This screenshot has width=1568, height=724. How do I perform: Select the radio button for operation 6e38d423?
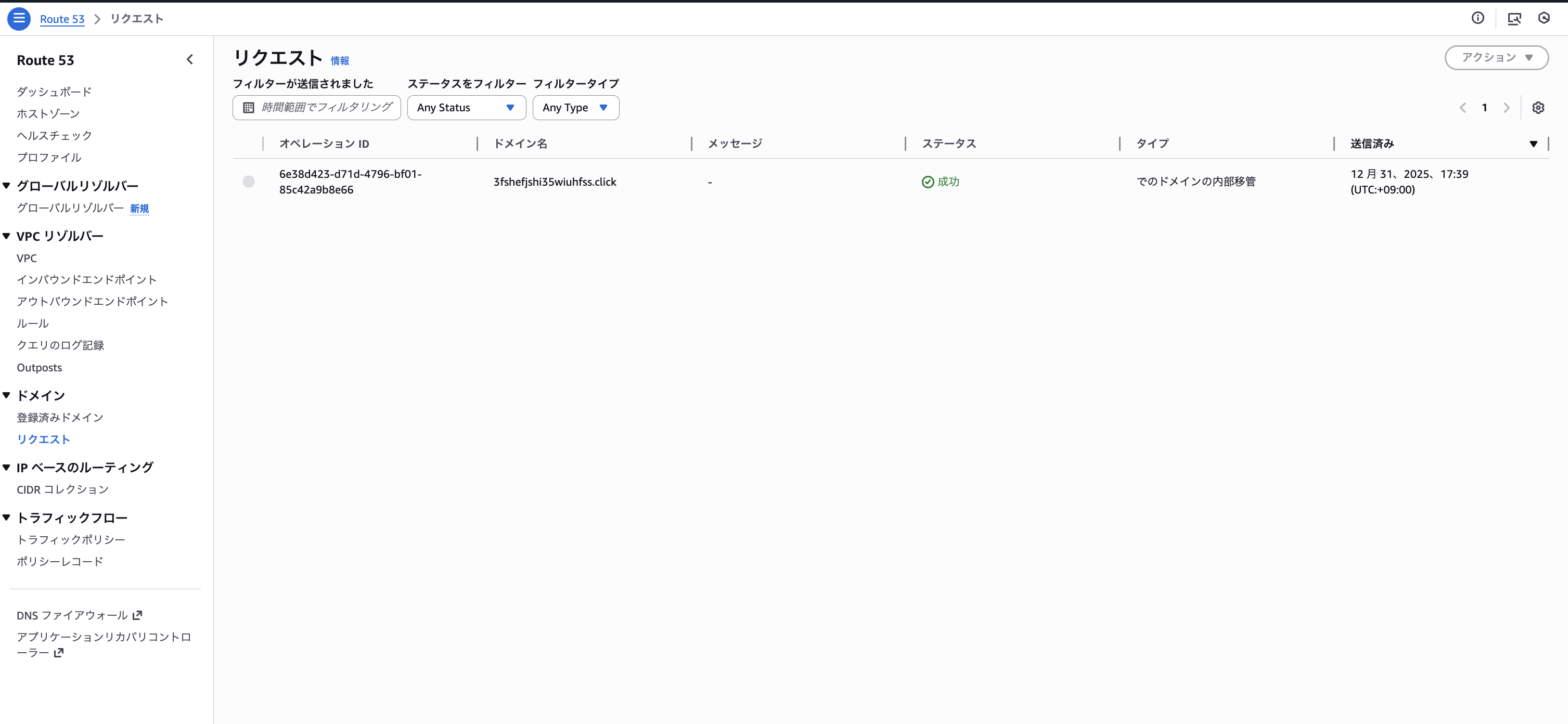click(248, 182)
